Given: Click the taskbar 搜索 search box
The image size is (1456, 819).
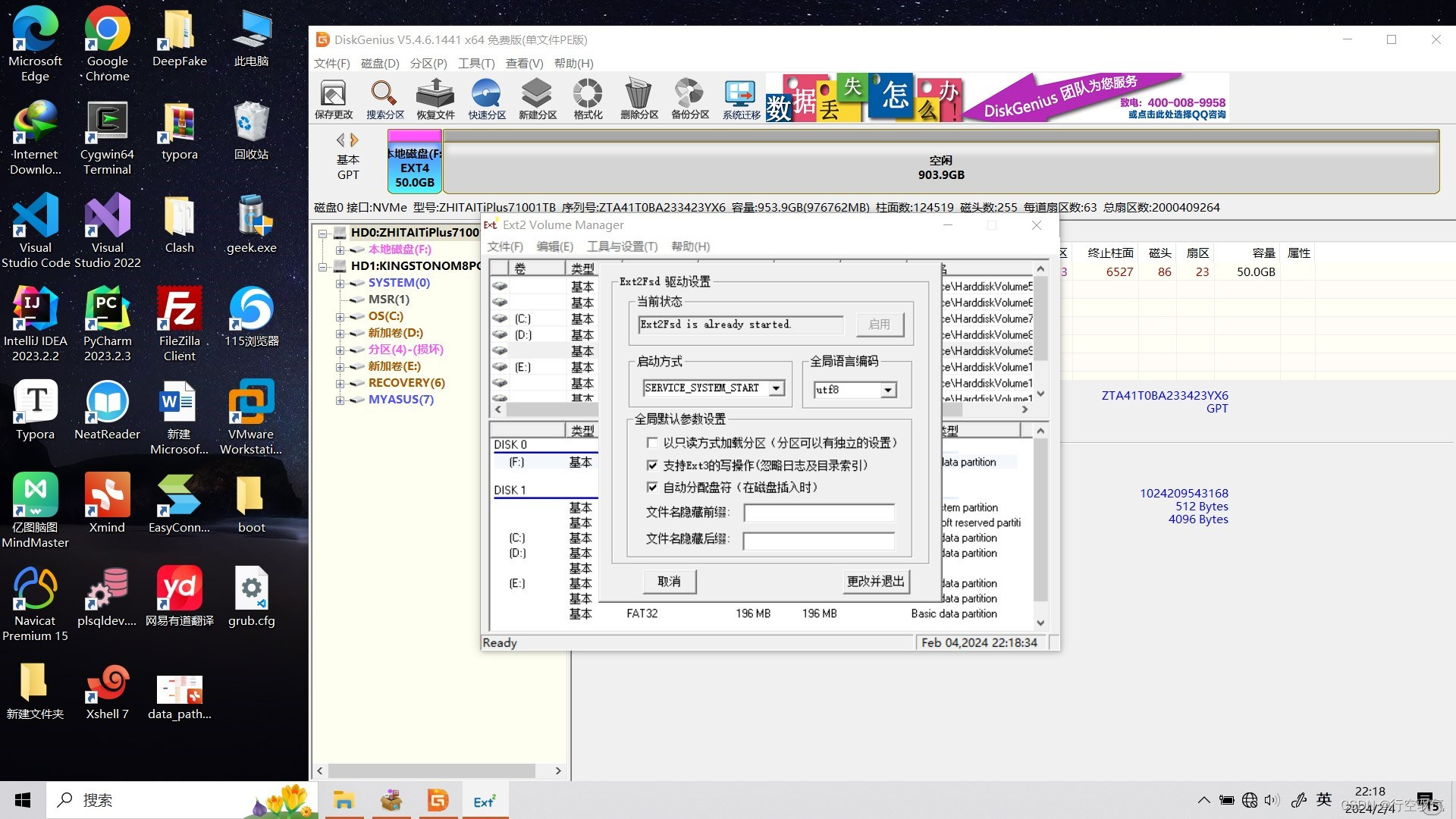Looking at the screenshot, I should pyautogui.click(x=182, y=800).
